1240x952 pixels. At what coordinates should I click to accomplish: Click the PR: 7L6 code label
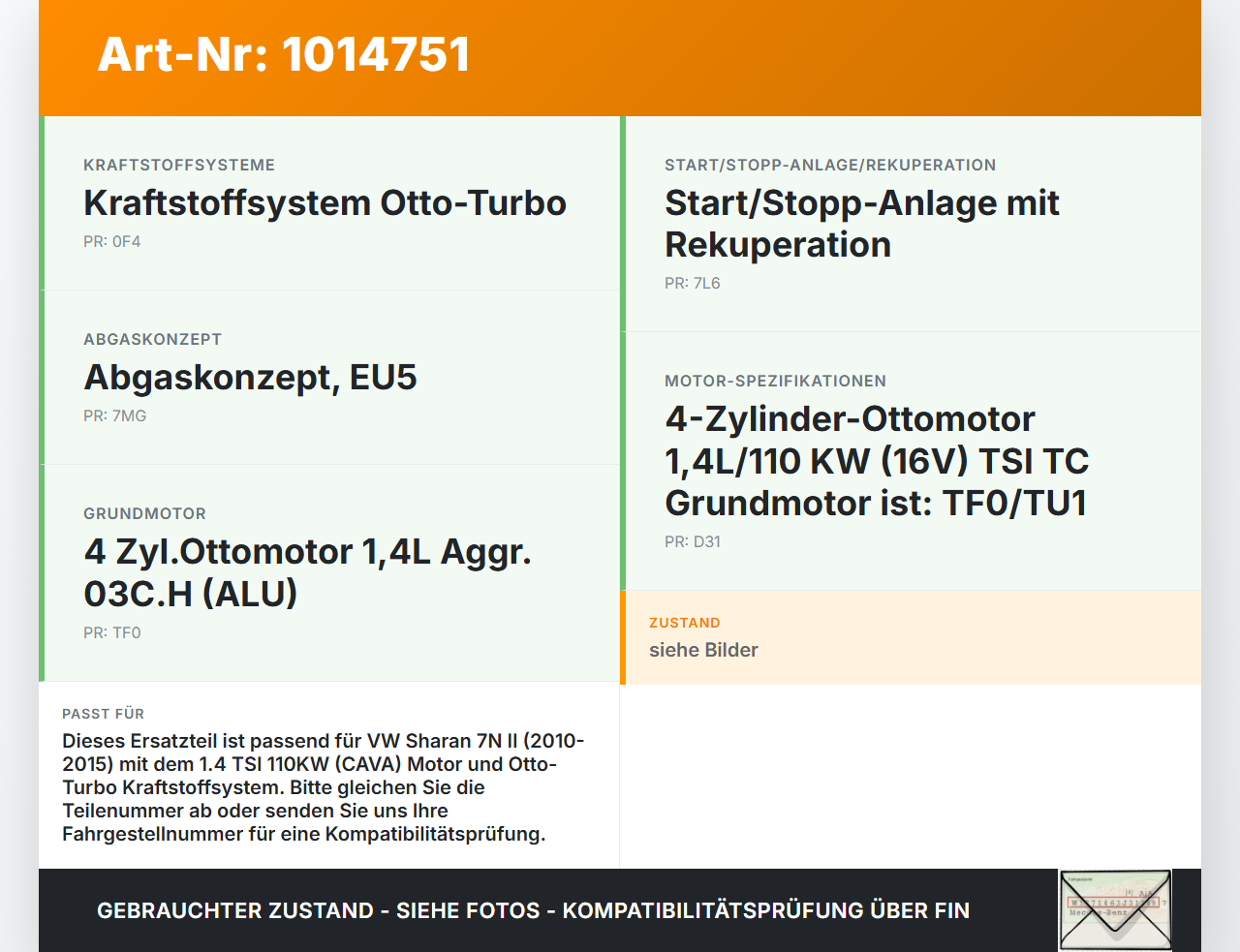693,283
